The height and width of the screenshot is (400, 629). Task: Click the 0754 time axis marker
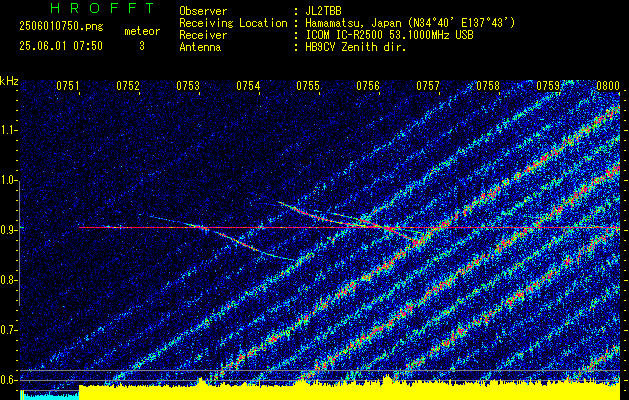click(248, 86)
